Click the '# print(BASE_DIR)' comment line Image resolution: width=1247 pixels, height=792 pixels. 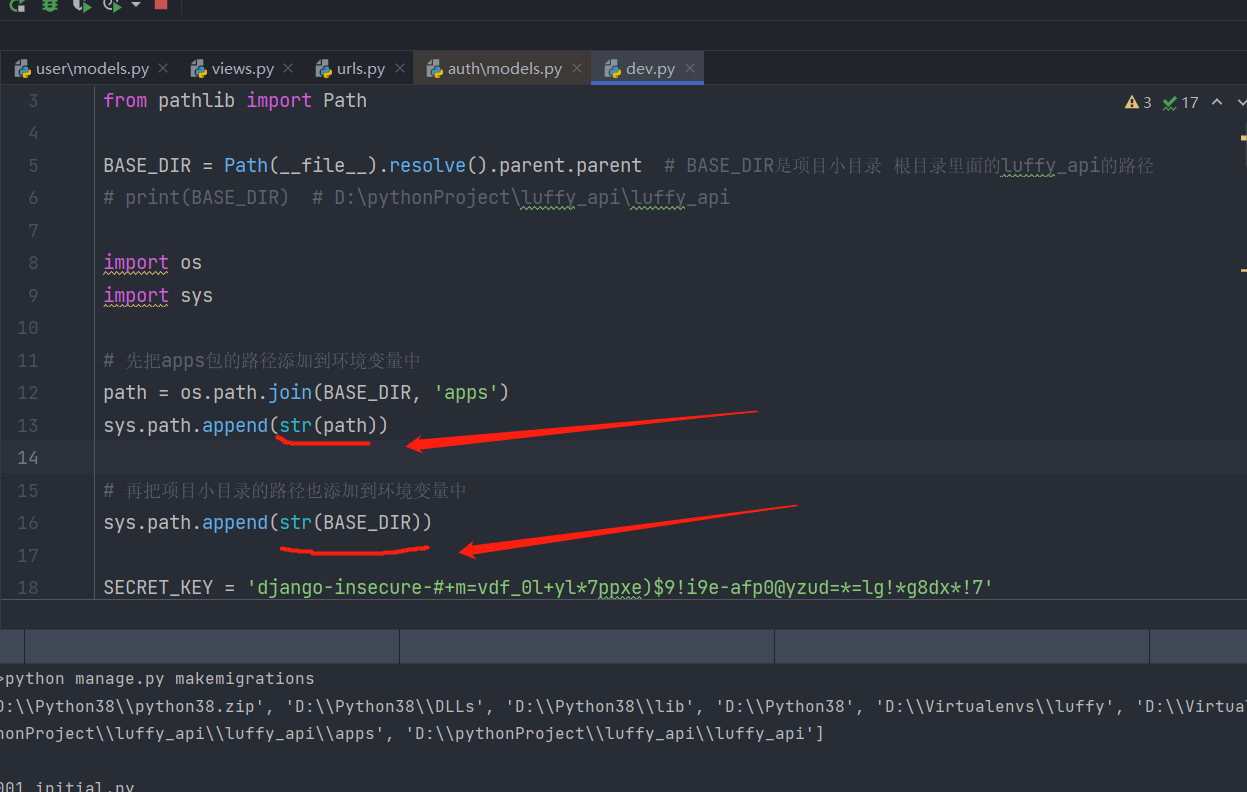click(x=416, y=198)
